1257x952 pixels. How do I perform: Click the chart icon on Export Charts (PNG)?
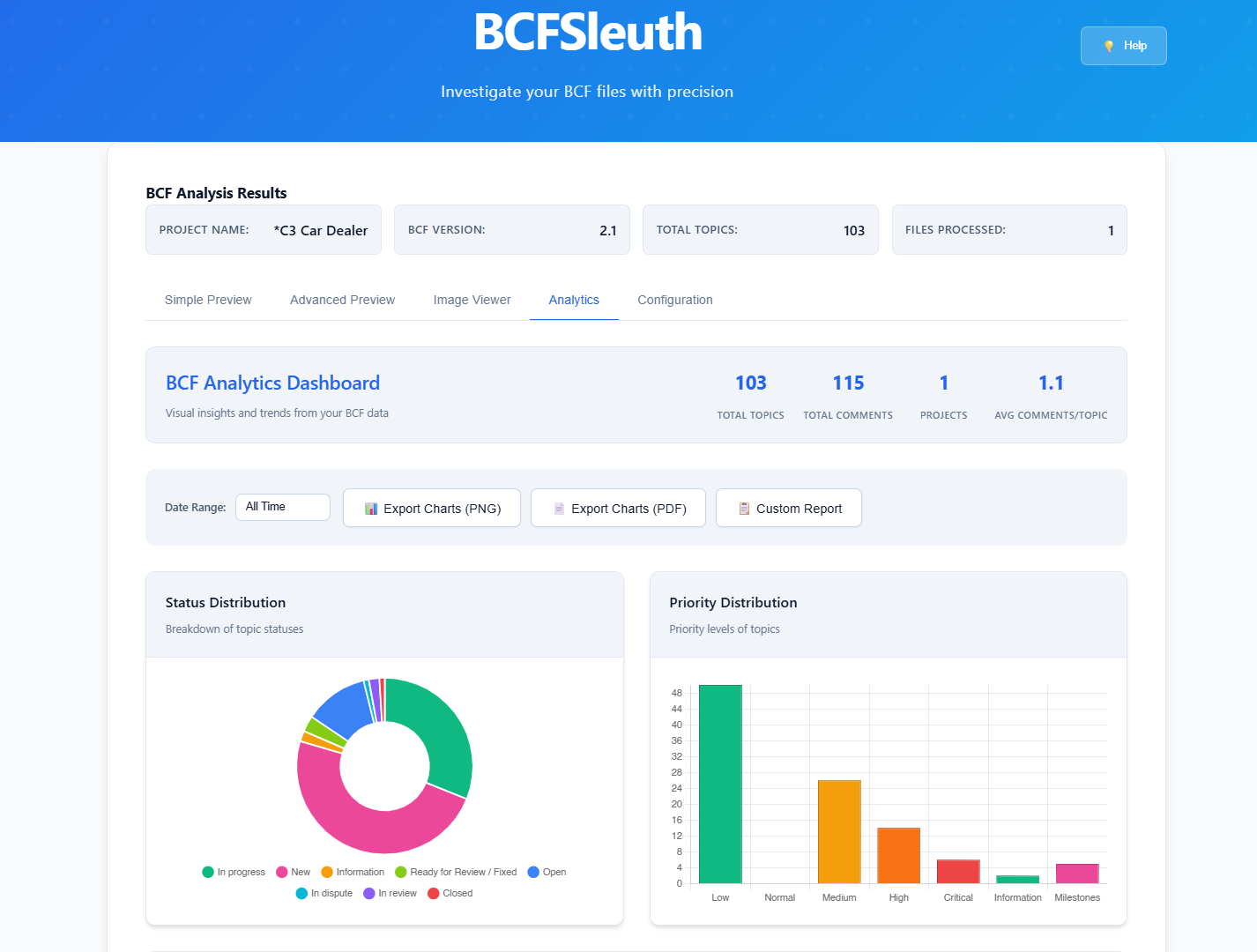(x=371, y=509)
